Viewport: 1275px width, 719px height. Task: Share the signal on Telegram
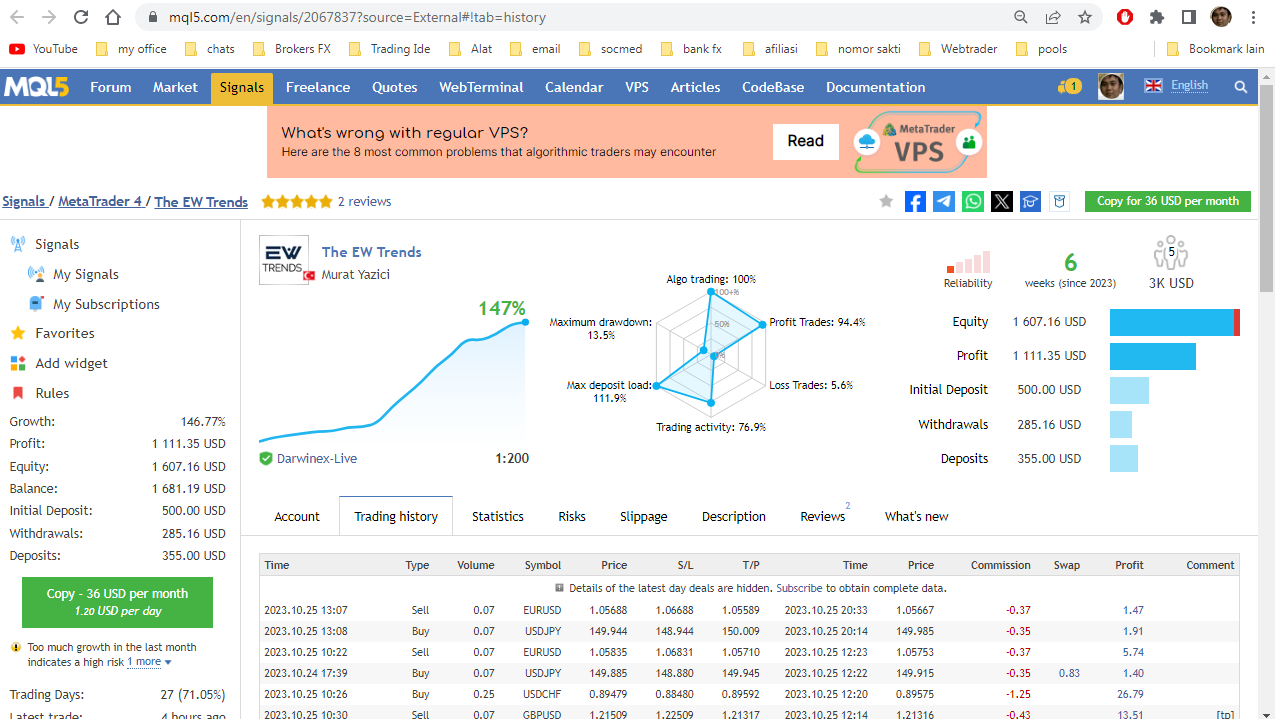(x=944, y=201)
